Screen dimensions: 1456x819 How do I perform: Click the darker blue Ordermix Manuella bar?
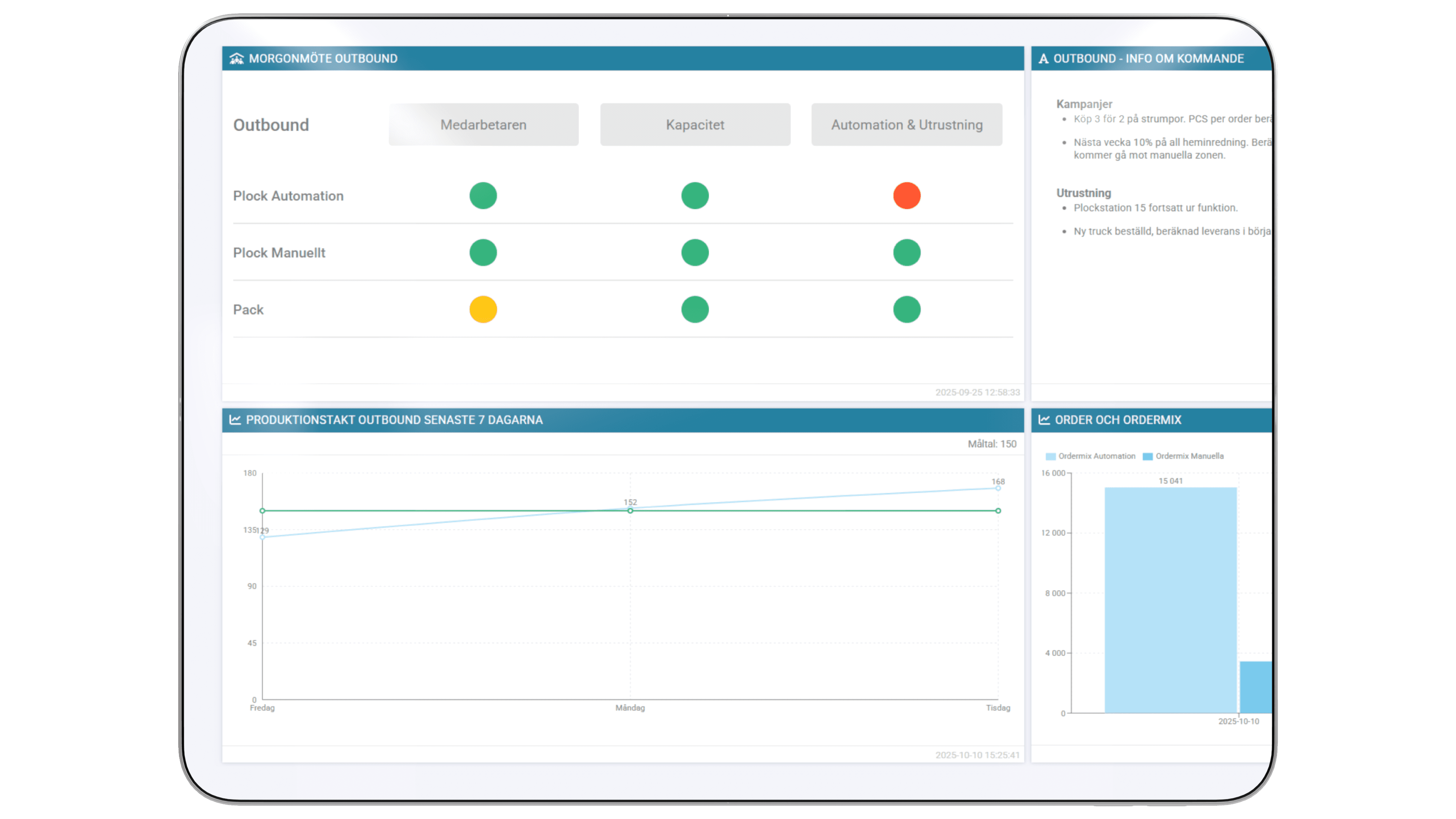1255,687
